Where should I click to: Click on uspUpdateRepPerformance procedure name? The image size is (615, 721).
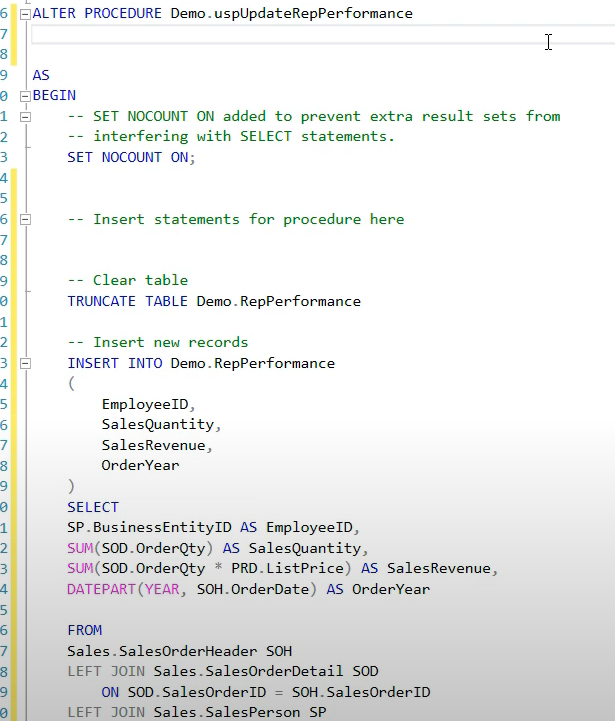[313, 14]
